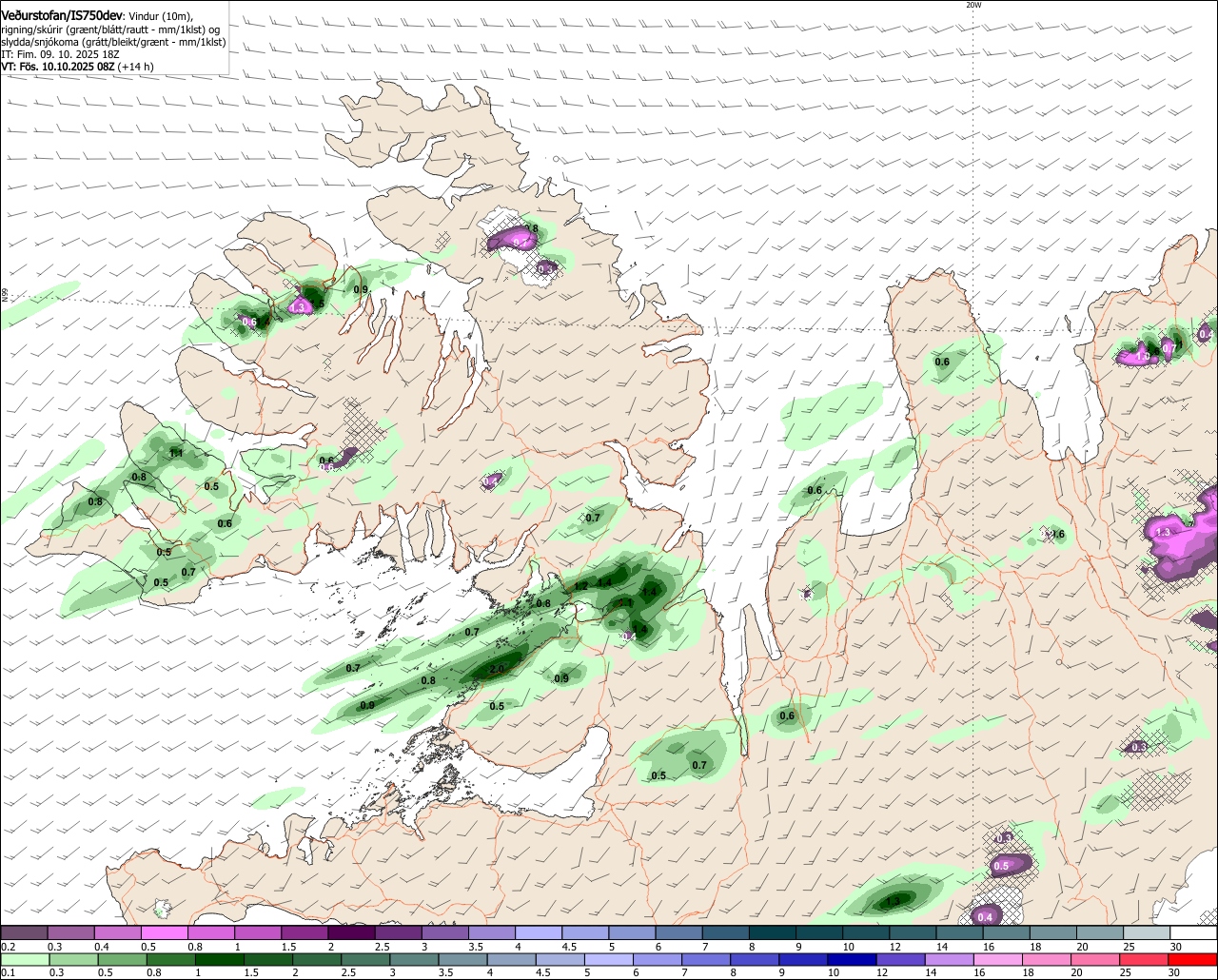Click the white swatch after 30 in top legend

[x=1194, y=933]
